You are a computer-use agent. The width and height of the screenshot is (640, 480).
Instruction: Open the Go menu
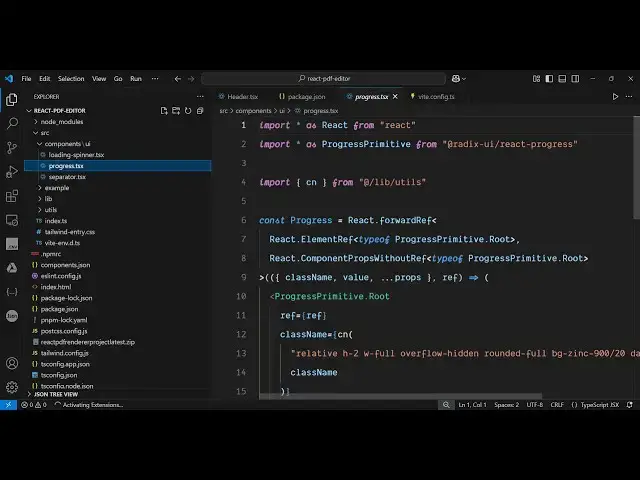coord(118,79)
